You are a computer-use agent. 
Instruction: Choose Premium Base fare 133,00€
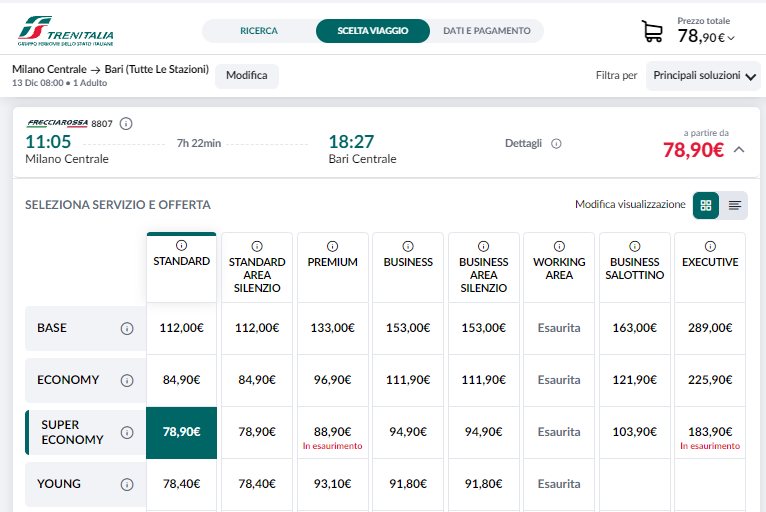coord(333,328)
